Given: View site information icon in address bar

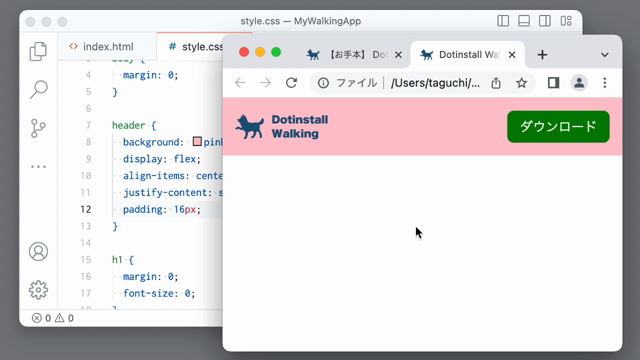Looking at the screenshot, I should coord(323,83).
